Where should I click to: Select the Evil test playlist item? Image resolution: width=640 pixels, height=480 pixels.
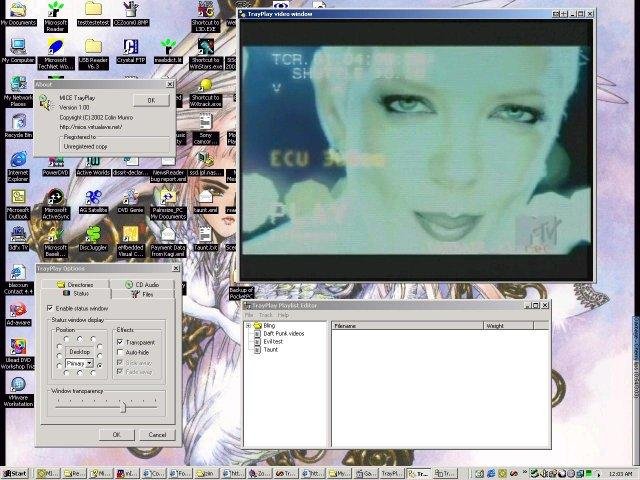(273, 342)
